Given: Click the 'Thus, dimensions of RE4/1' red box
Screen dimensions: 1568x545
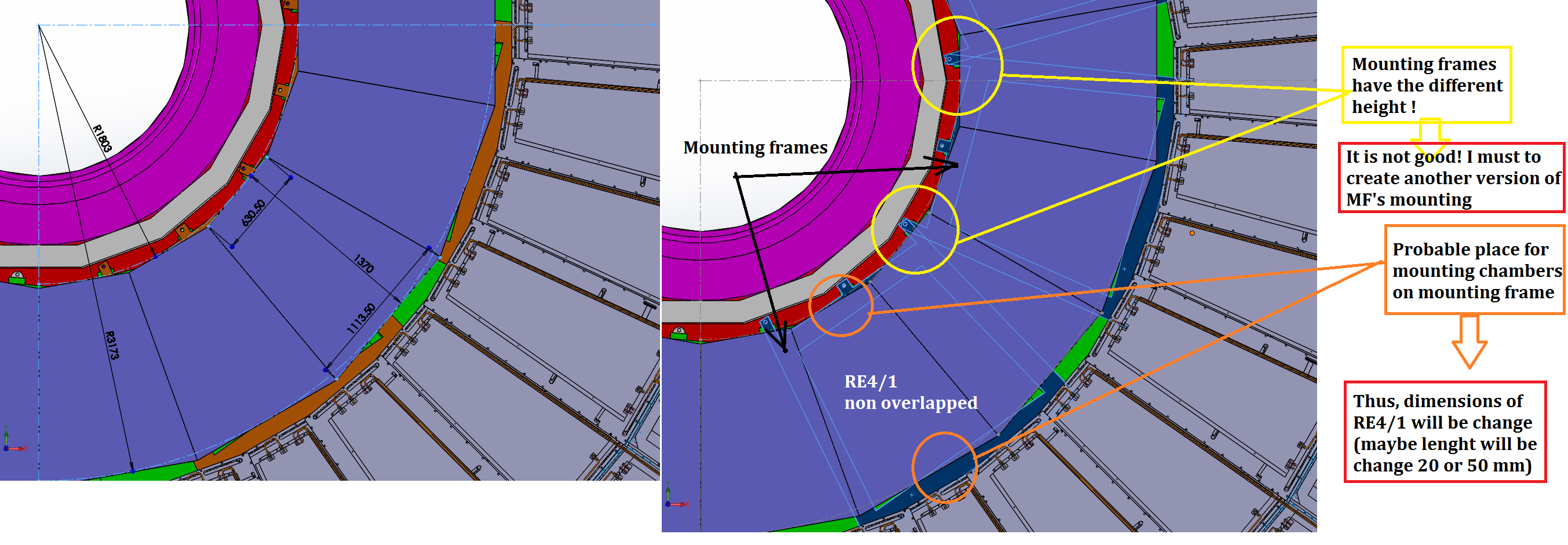Looking at the screenshot, I should (1445, 433).
